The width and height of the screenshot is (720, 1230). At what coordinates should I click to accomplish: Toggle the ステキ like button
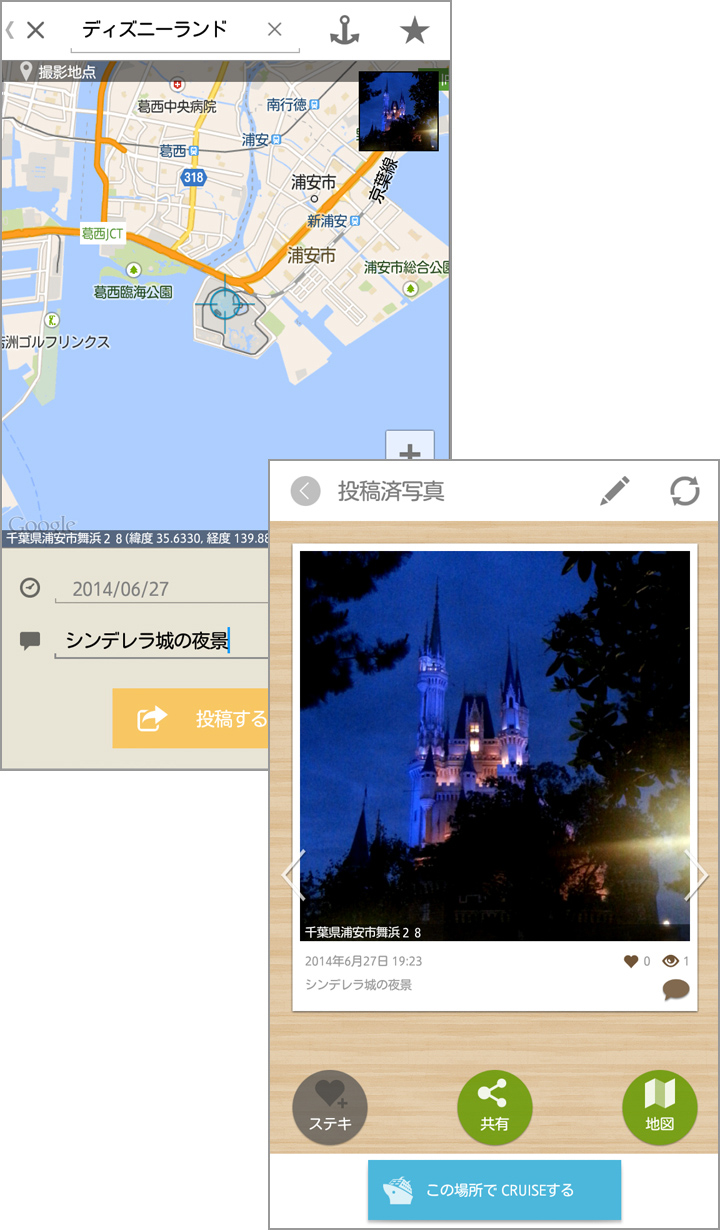330,1107
